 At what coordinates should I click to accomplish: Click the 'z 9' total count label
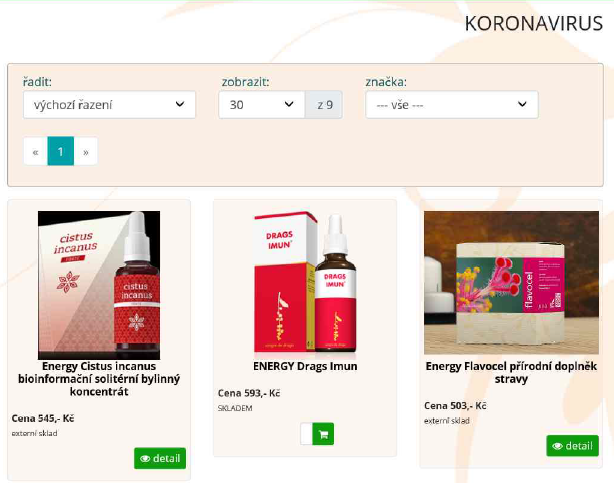pyautogui.click(x=325, y=105)
